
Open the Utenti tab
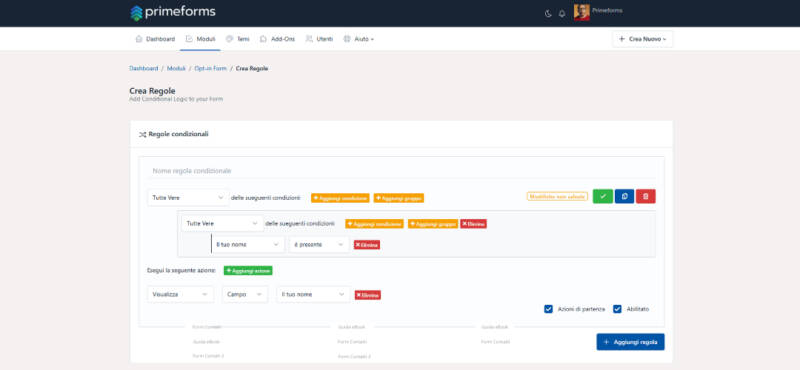(x=319, y=39)
